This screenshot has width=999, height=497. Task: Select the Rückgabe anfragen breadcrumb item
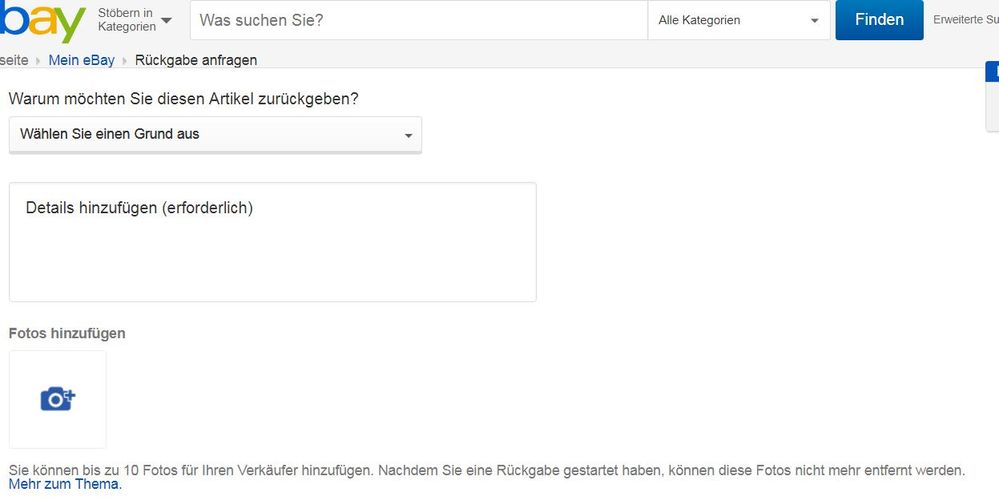(196, 60)
